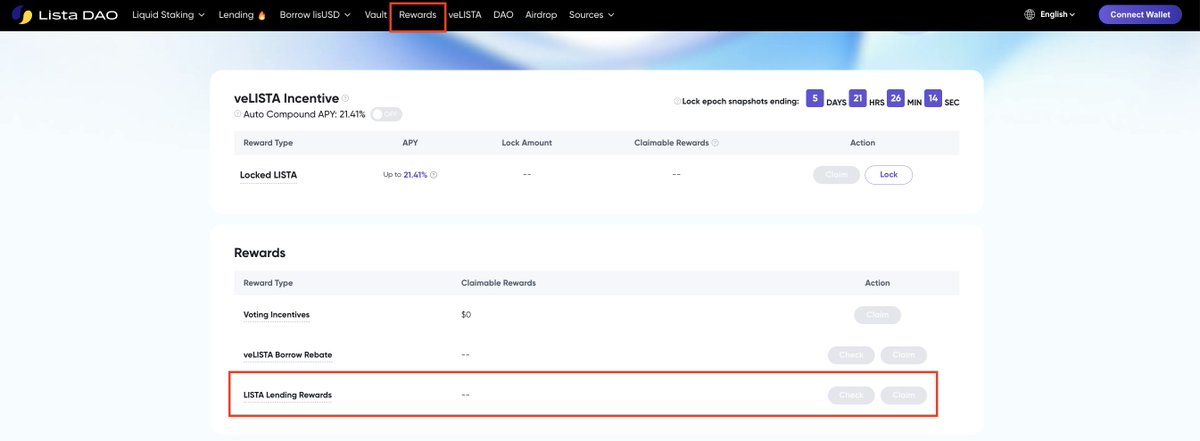This screenshot has width=1200, height=441.
Task: Click the 21.41% APY value
Action: tap(415, 175)
